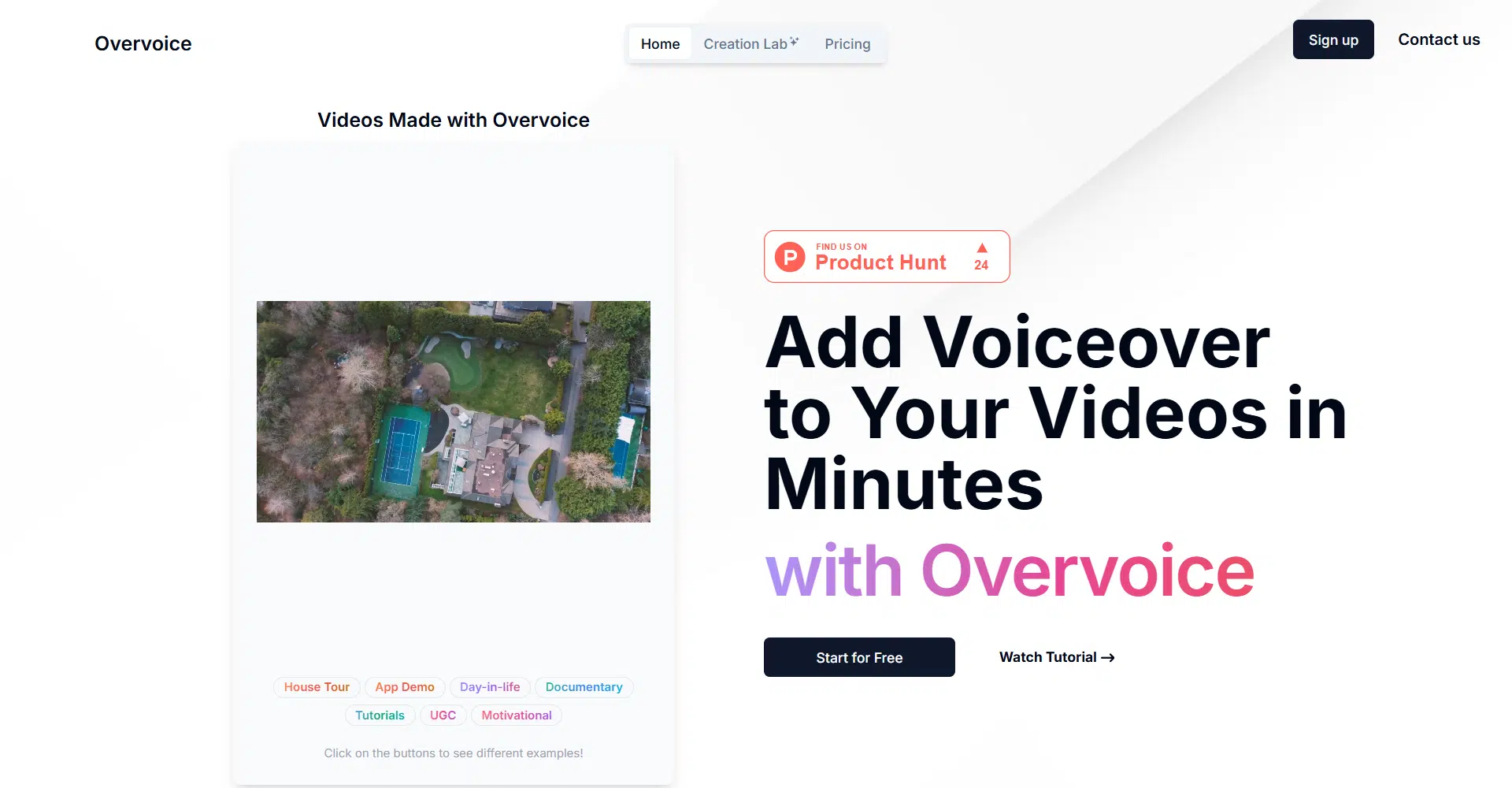
Task: Choose the Tutorials example chip
Action: click(380, 716)
